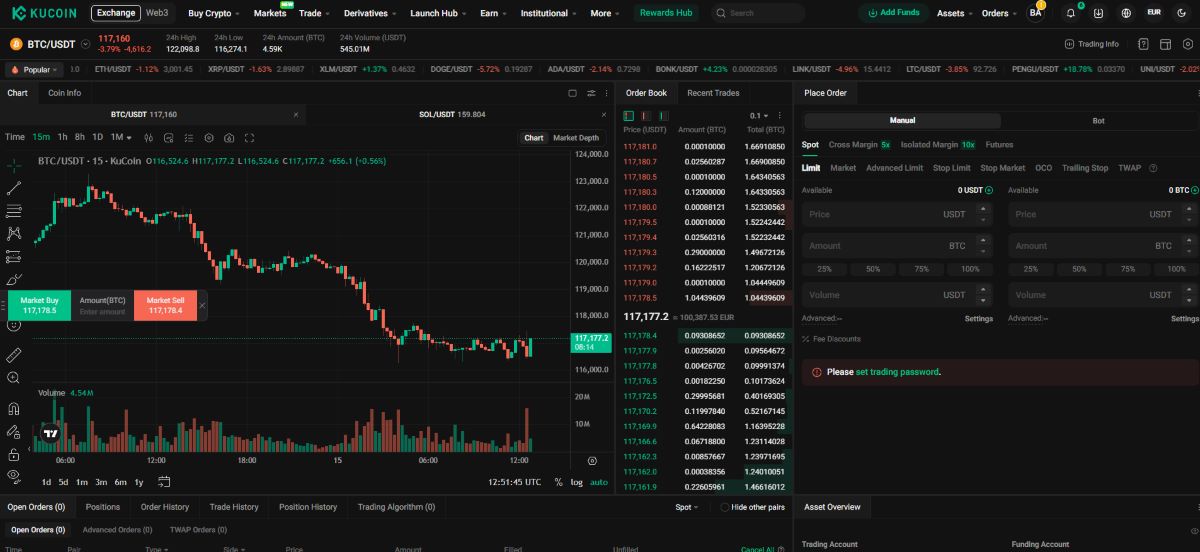Toggle log scale on chart

point(577,482)
